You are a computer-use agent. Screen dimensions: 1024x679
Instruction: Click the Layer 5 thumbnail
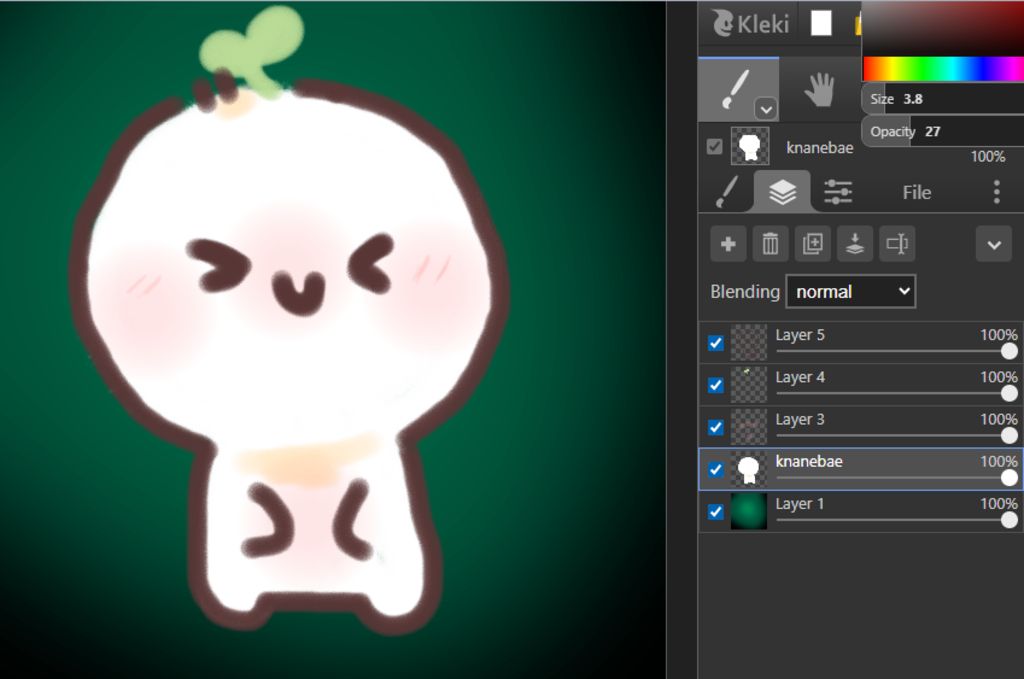pos(748,343)
